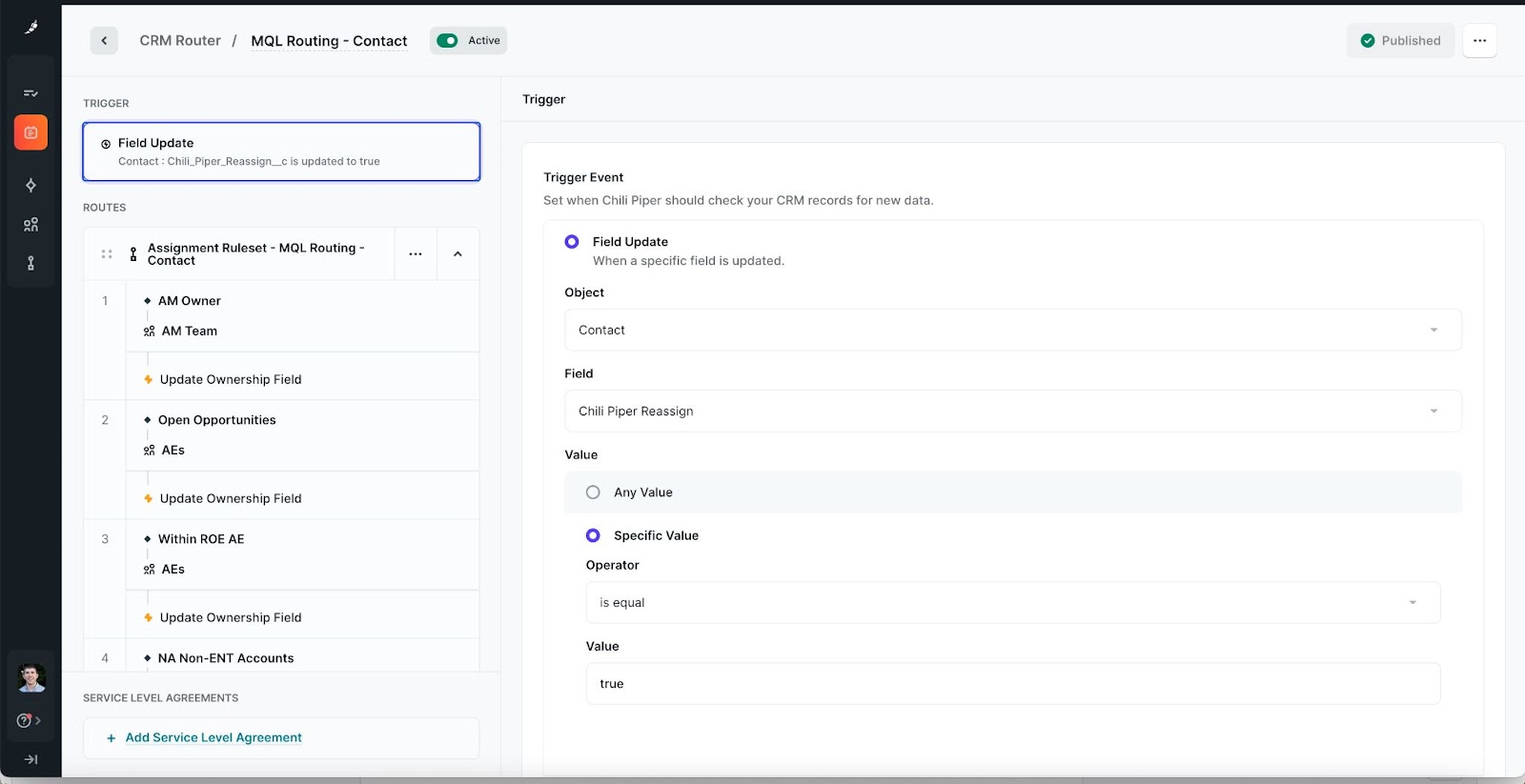1525x784 pixels.
Task: Open the checklist icon in sidebar
Action: click(30, 93)
